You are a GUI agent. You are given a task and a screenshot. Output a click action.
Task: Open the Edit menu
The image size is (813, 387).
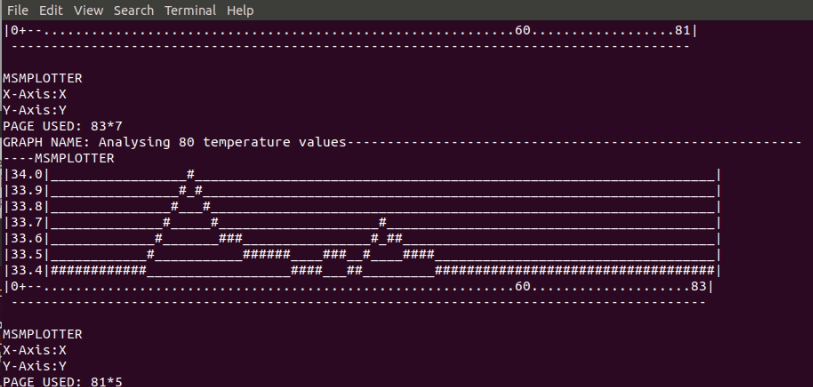(x=51, y=10)
